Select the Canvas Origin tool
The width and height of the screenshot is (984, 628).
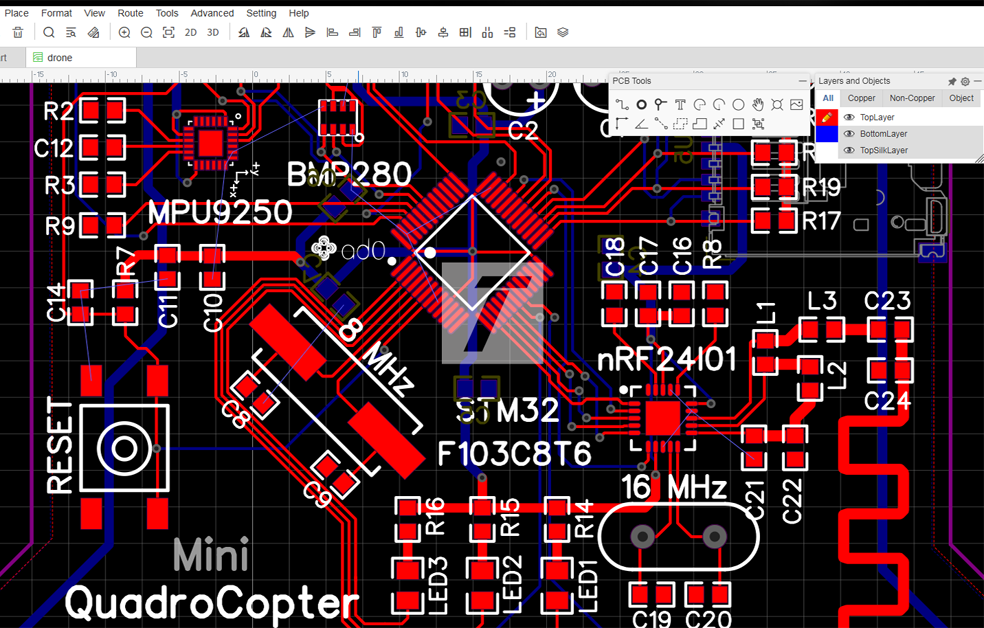621,124
